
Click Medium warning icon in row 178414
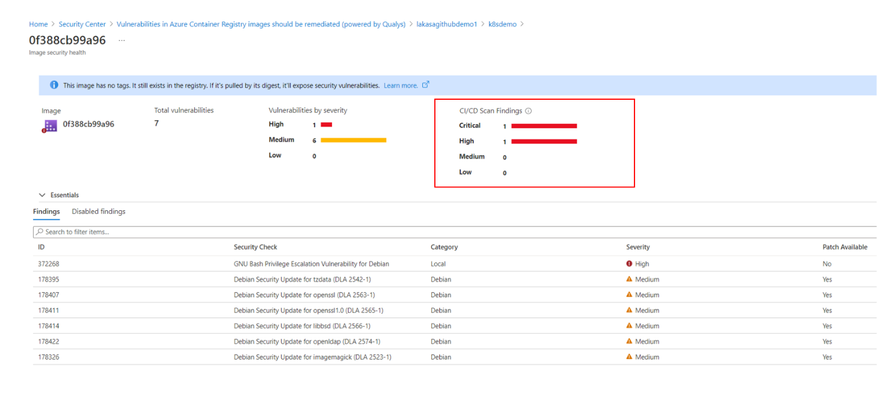pos(629,325)
